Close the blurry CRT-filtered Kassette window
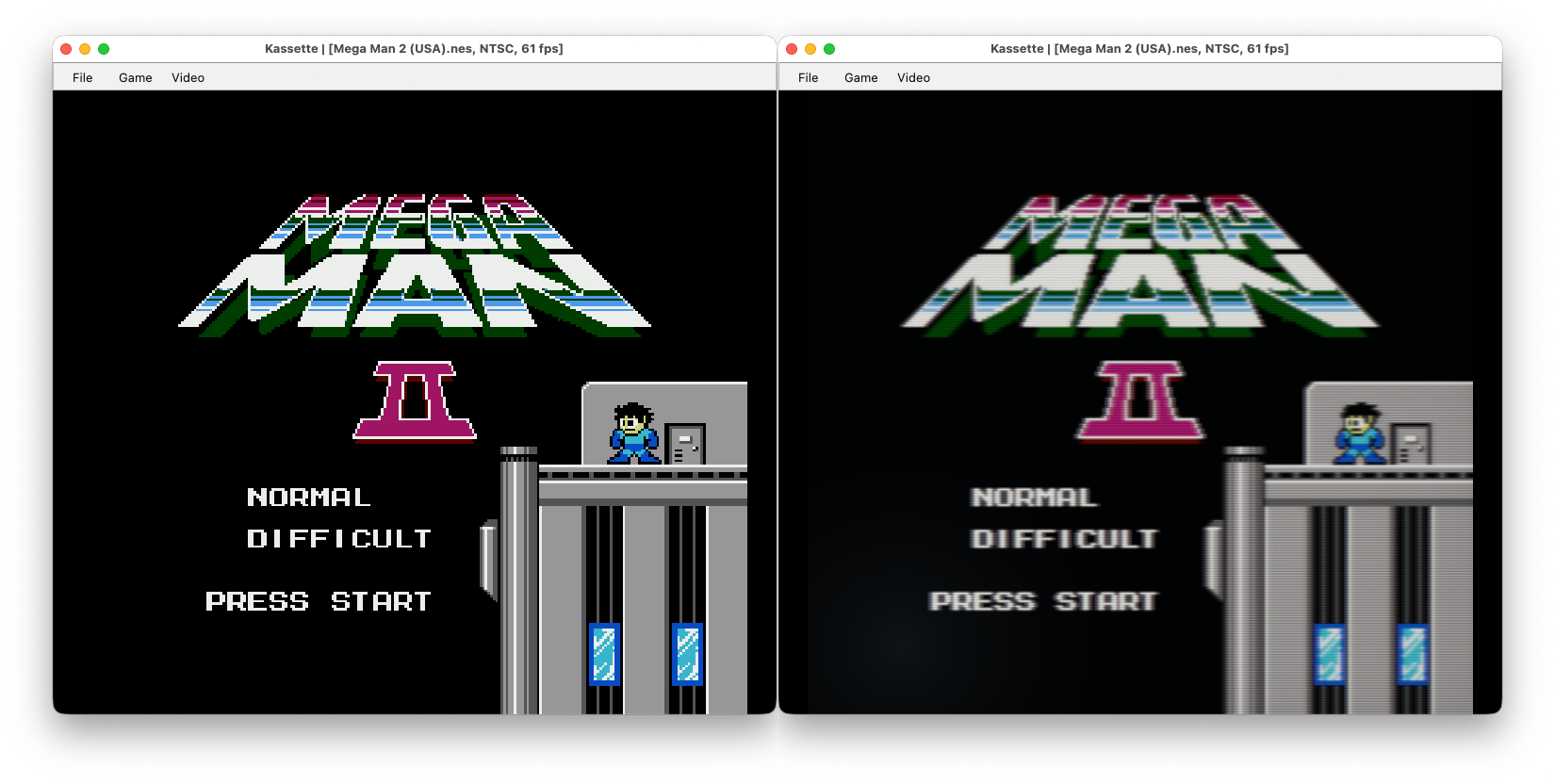Viewport: 1555px width, 784px height. tap(792, 49)
